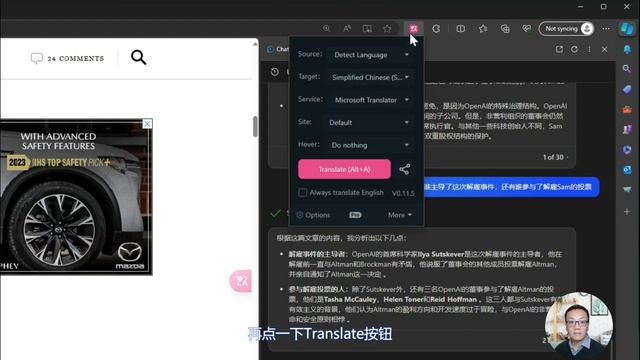Toggle split screen icon in toolbar
This screenshot has width=640, height=360.
[460, 29]
